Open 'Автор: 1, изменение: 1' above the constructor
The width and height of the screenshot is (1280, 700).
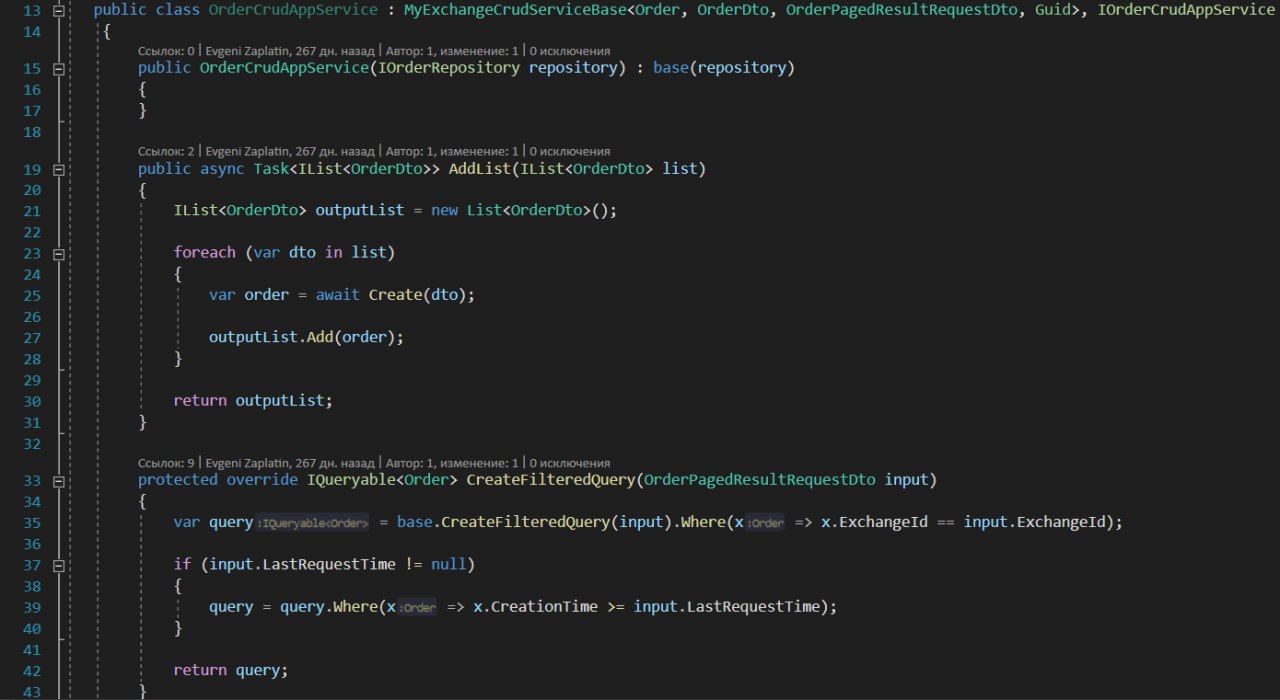pyautogui.click(x=452, y=50)
